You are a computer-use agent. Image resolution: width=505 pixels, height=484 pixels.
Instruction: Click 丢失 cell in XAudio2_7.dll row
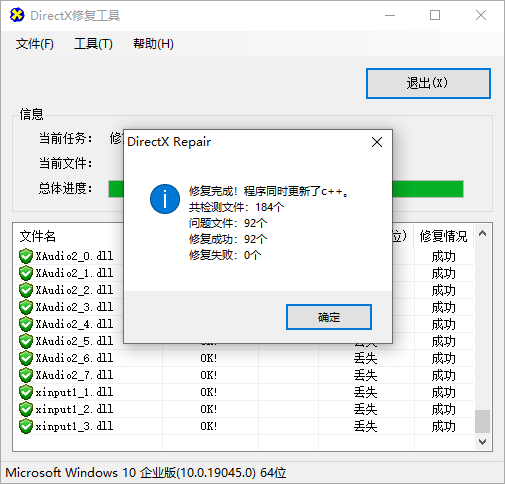(365, 375)
